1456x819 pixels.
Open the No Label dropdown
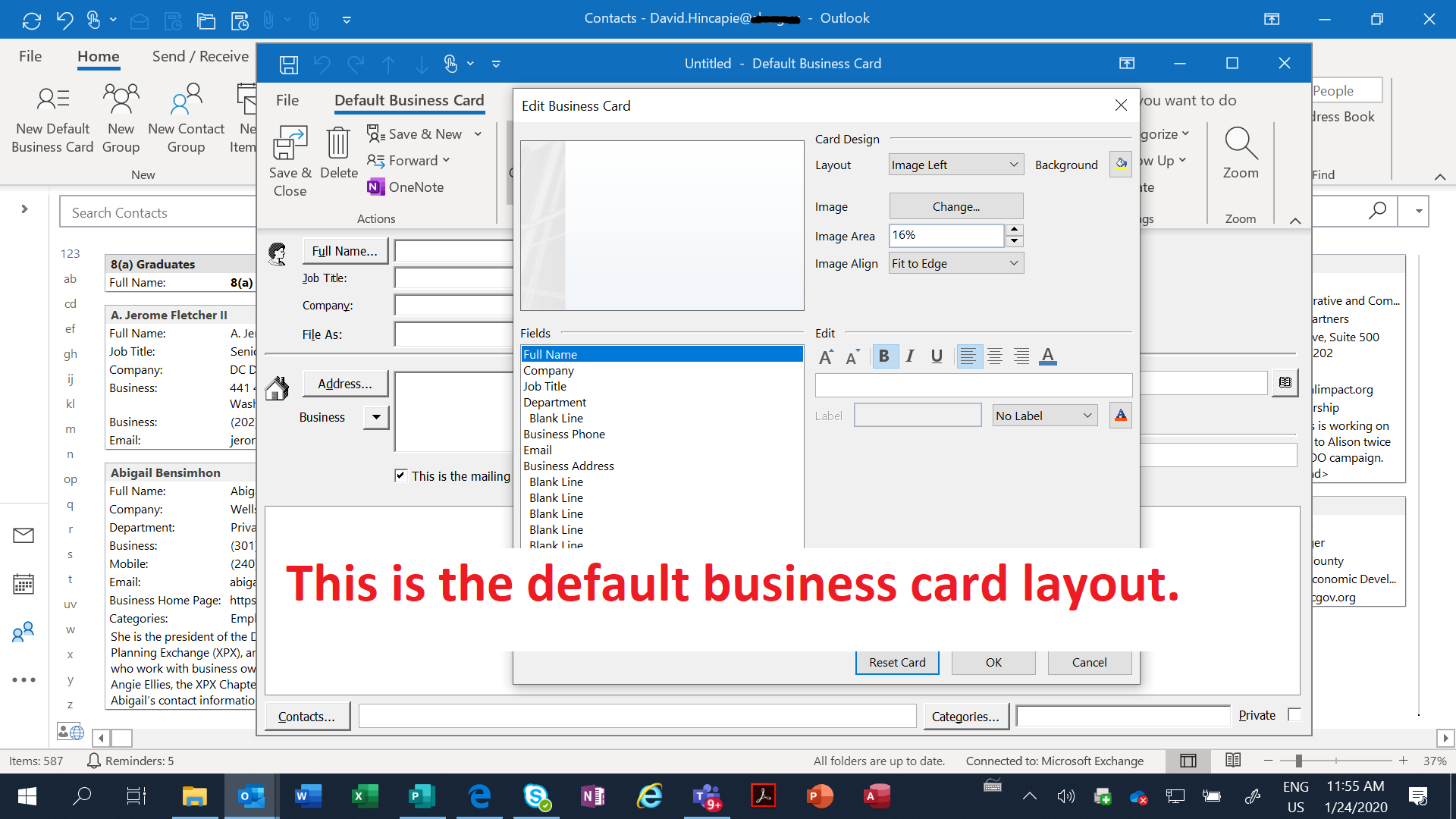coord(1045,416)
